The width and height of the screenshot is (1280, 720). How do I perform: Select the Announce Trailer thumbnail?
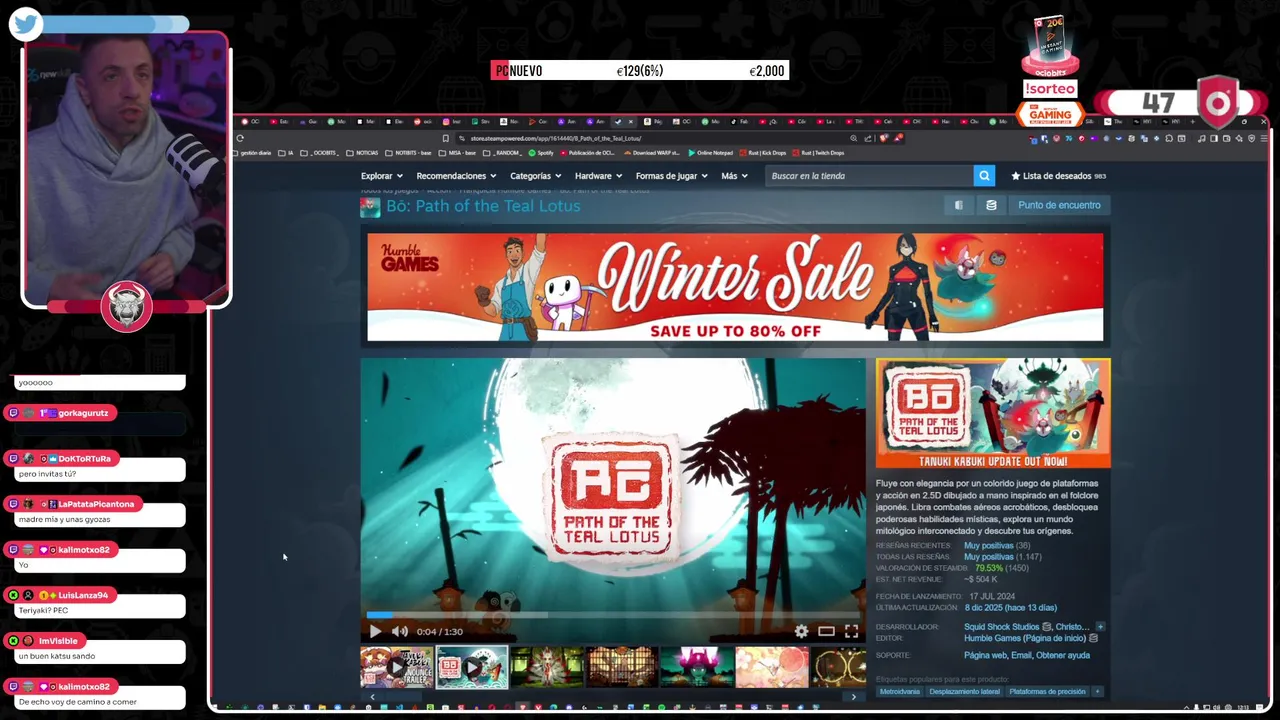click(x=397, y=667)
